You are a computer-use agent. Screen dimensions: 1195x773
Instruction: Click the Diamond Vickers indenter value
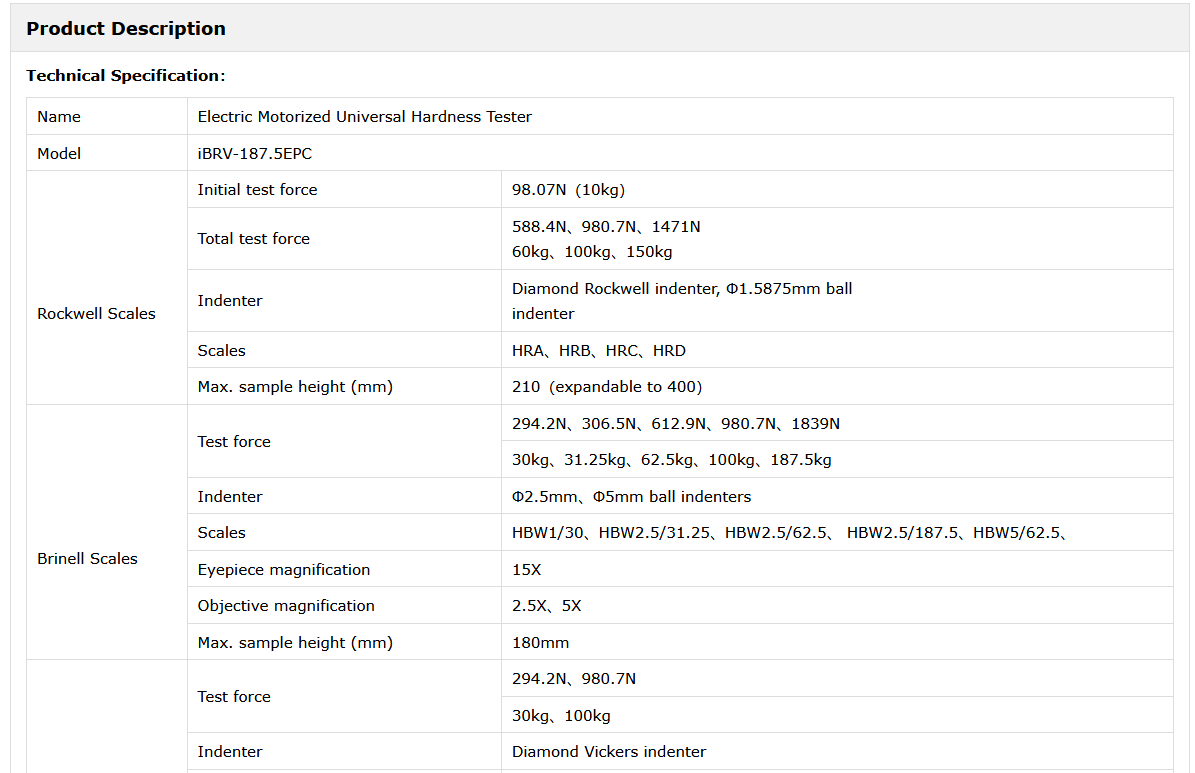pos(608,752)
